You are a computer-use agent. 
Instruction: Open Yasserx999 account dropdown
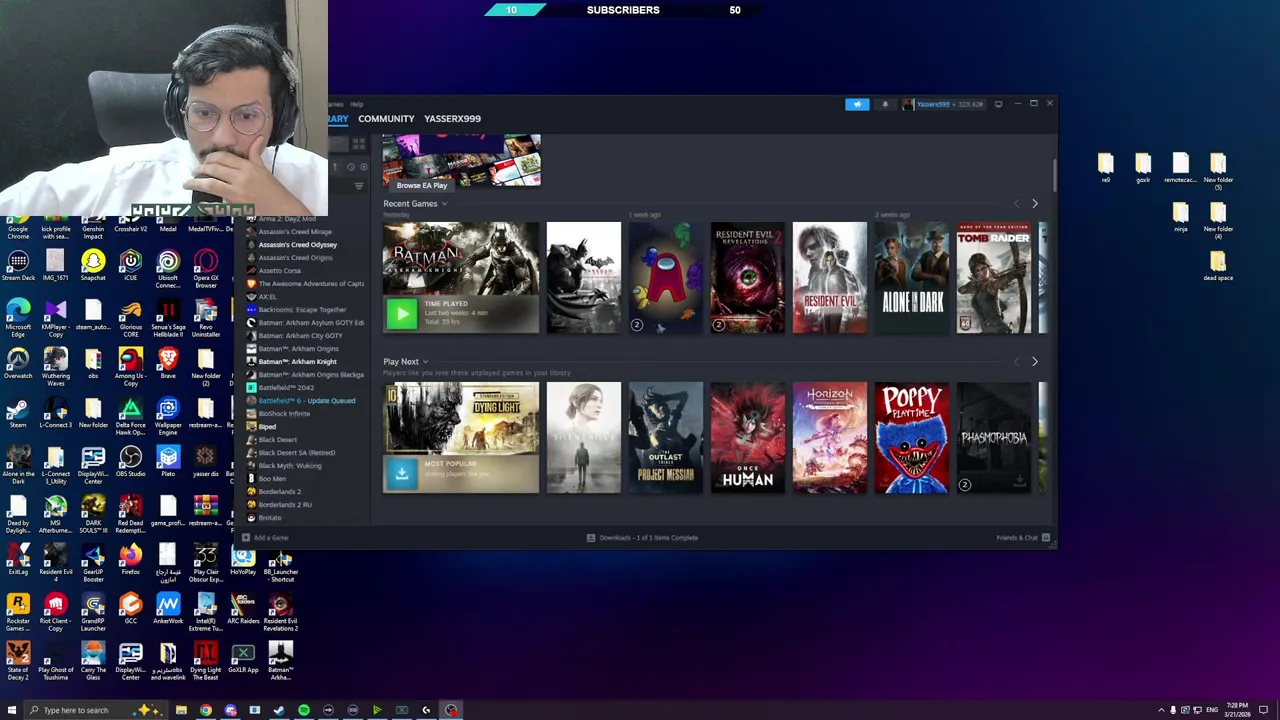(943, 104)
